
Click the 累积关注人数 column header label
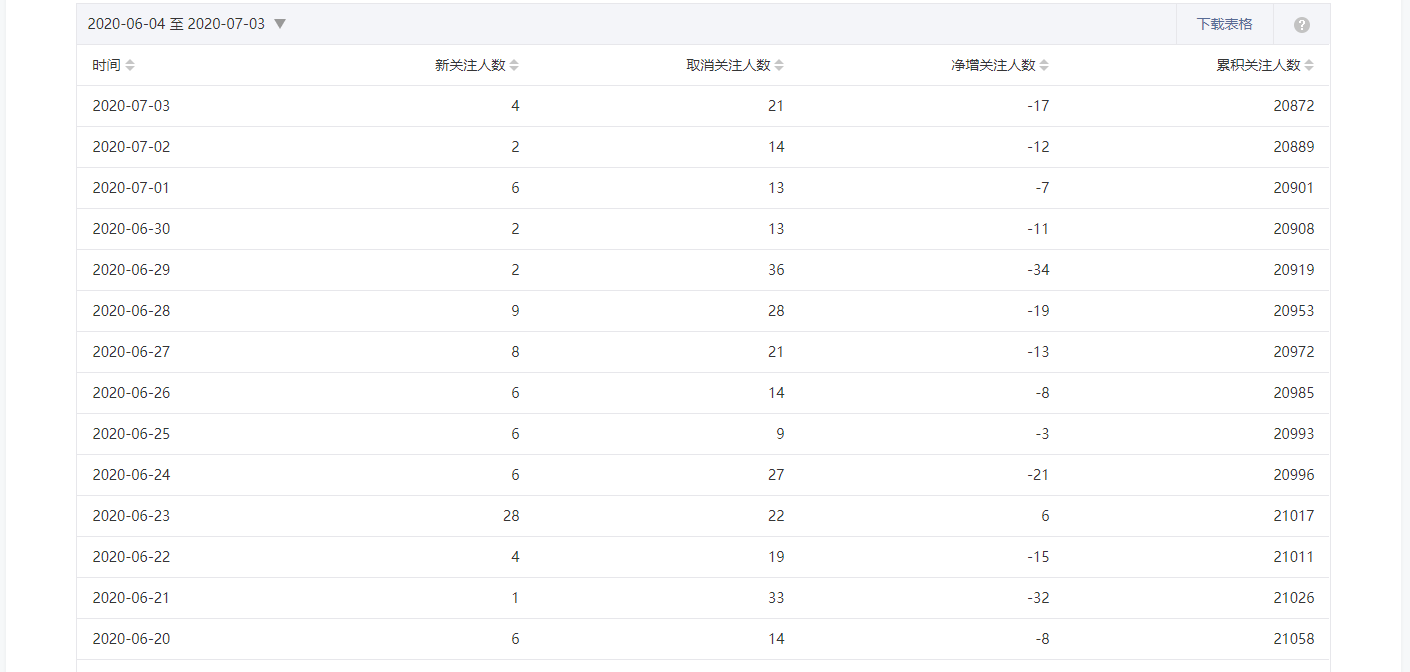pyautogui.click(x=1258, y=65)
